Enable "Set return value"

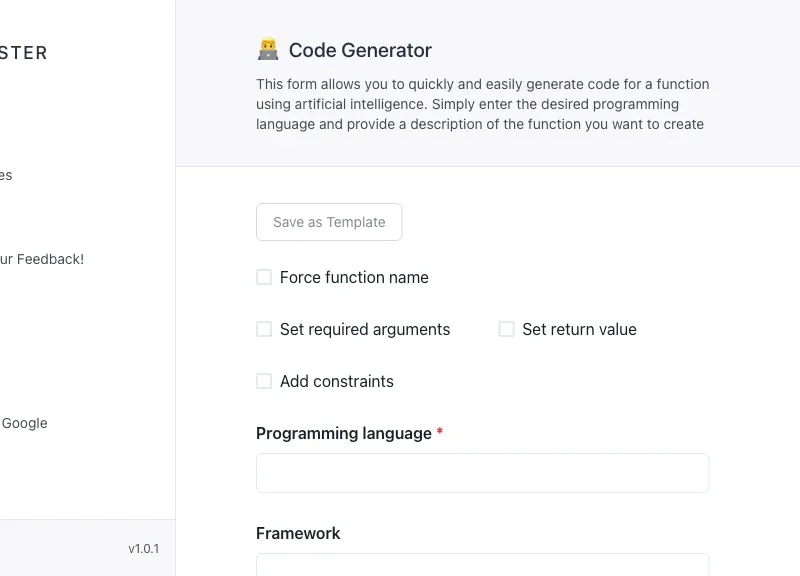pyautogui.click(x=506, y=328)
